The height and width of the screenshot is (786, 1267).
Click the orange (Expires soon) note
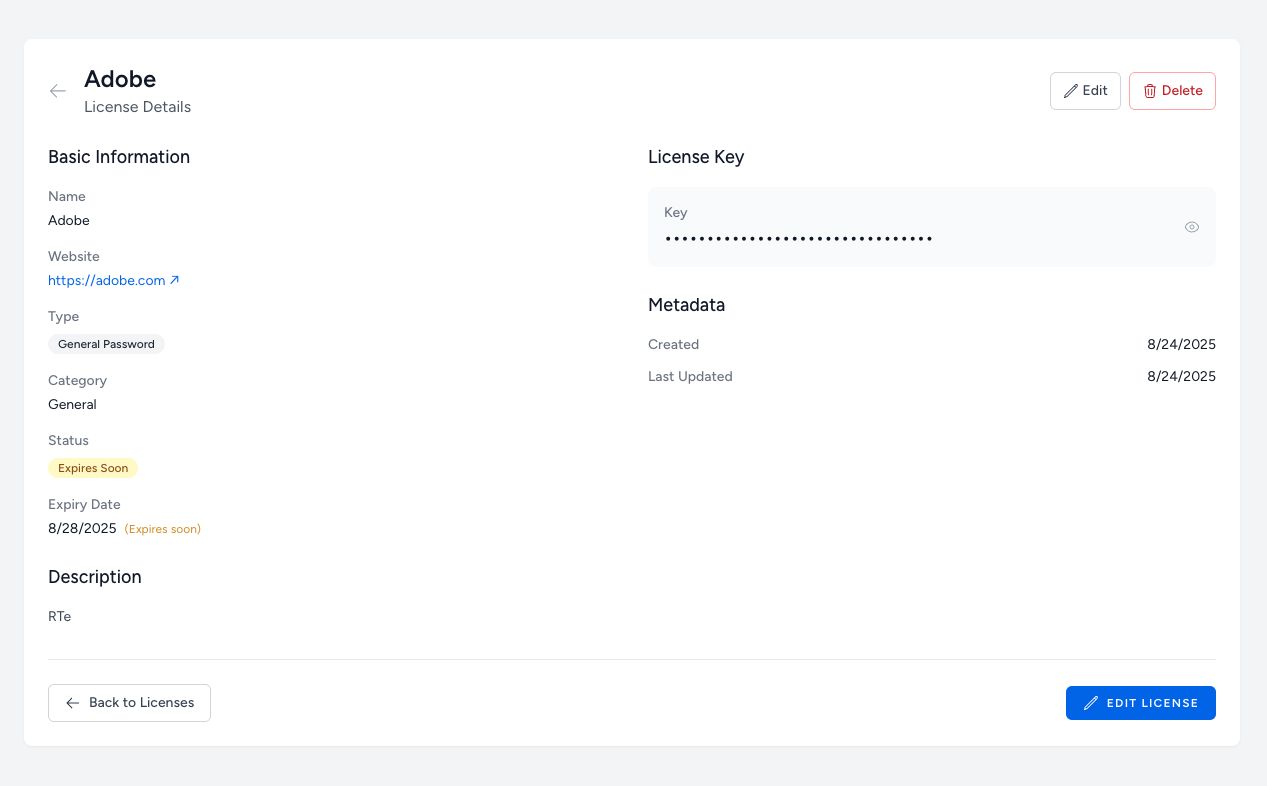(162, 529)
